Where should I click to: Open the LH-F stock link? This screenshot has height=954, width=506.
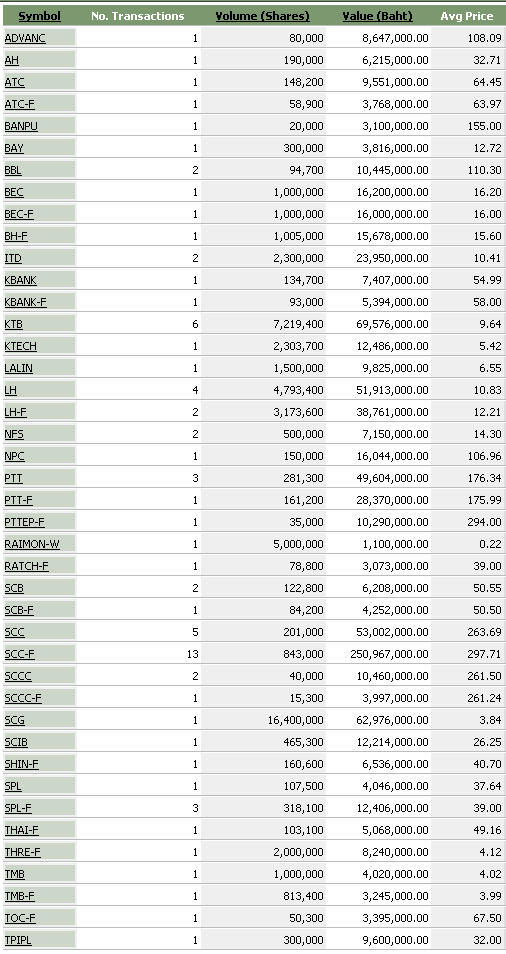point(15,412)
